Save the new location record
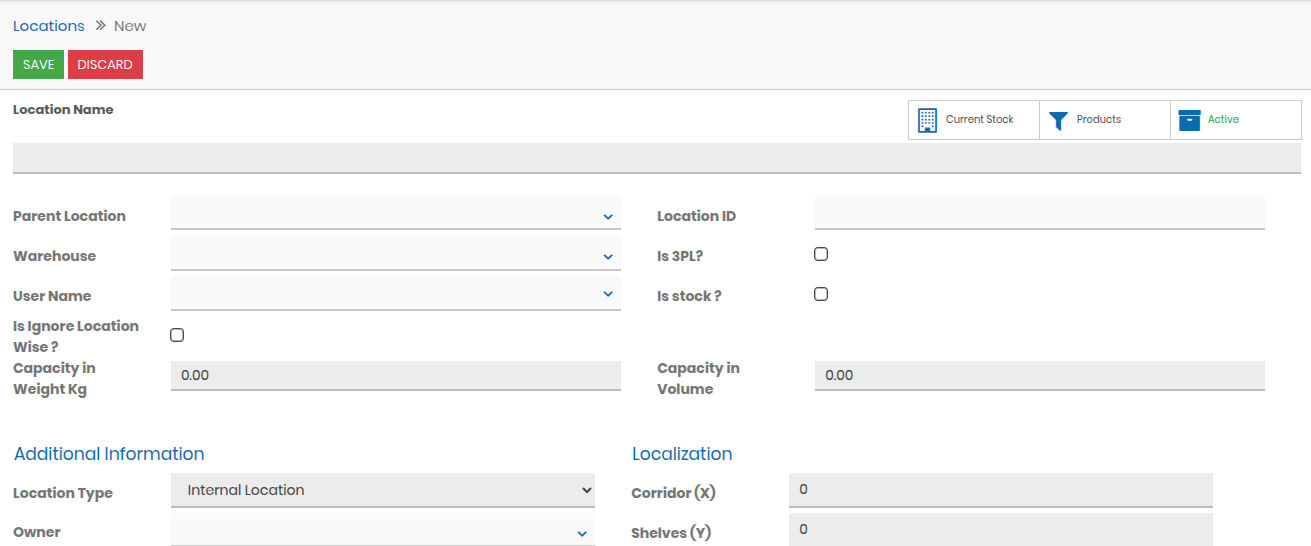 (38, 65)
